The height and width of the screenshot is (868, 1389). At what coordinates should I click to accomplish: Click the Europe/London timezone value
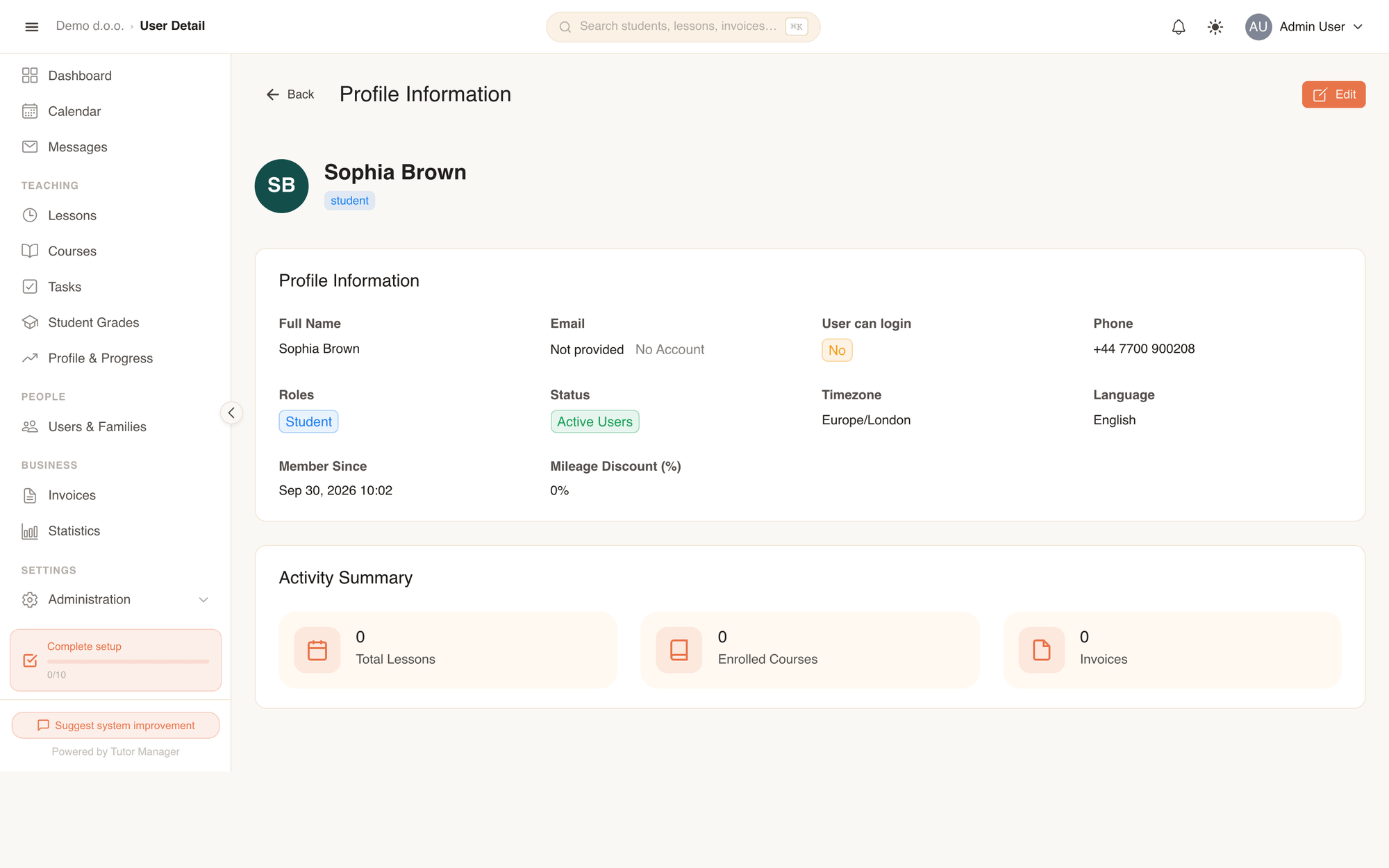pos(866,420)
